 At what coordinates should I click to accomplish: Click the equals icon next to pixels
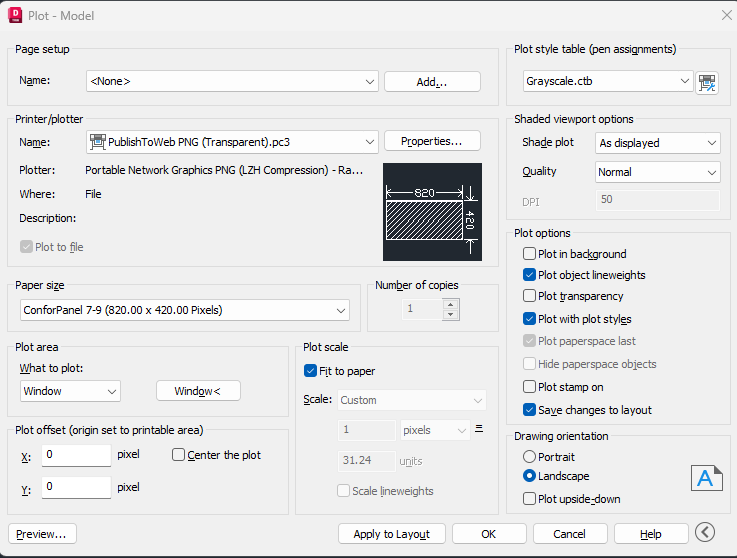479,428
